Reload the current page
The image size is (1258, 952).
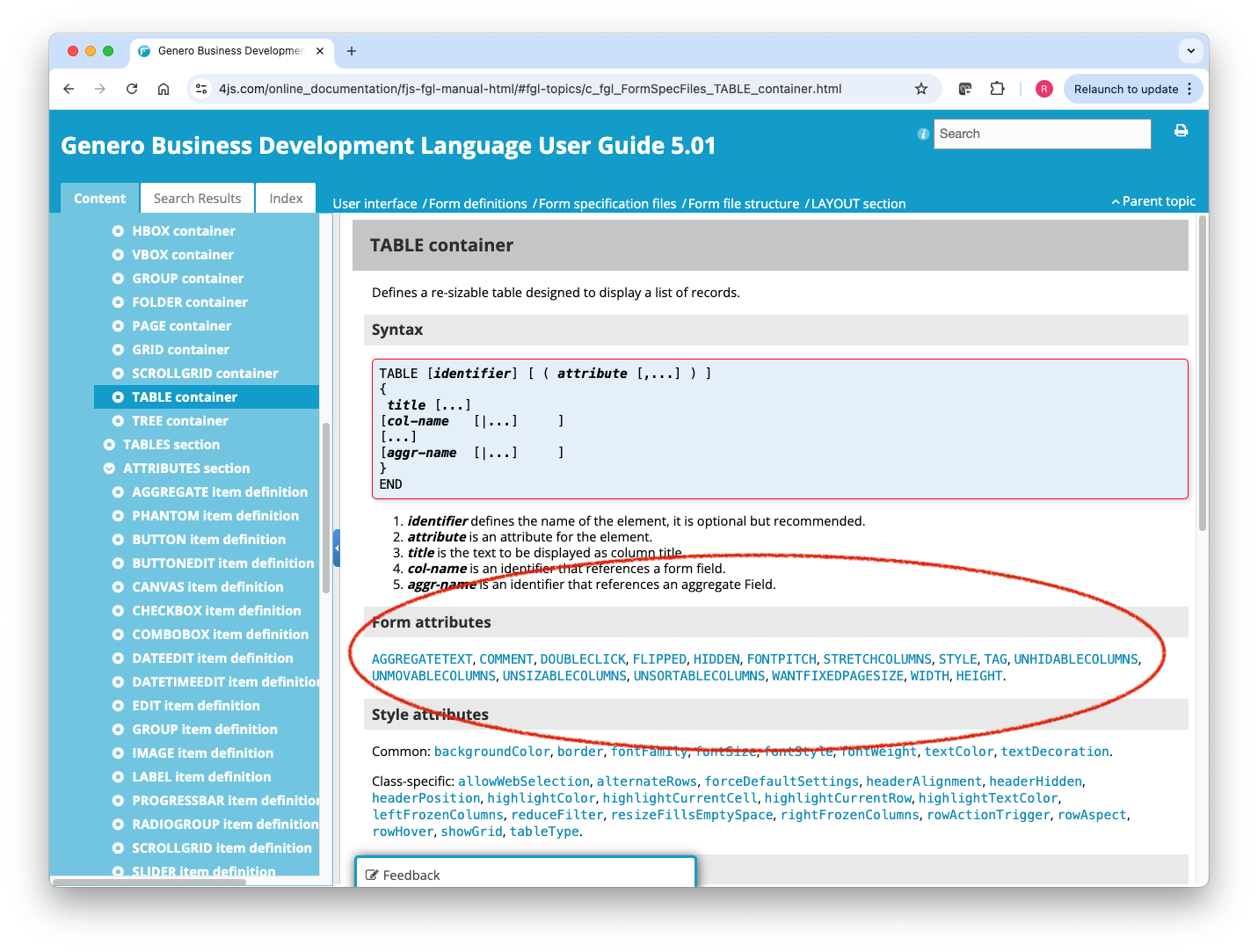point(132,89)
